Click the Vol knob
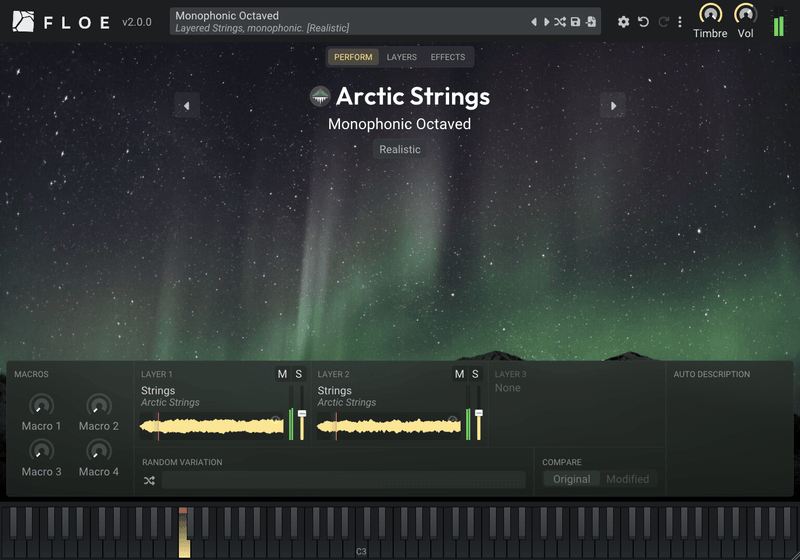The height and width of the screenshot is (560, 800). pyautogui.click(x=745, y=14)
